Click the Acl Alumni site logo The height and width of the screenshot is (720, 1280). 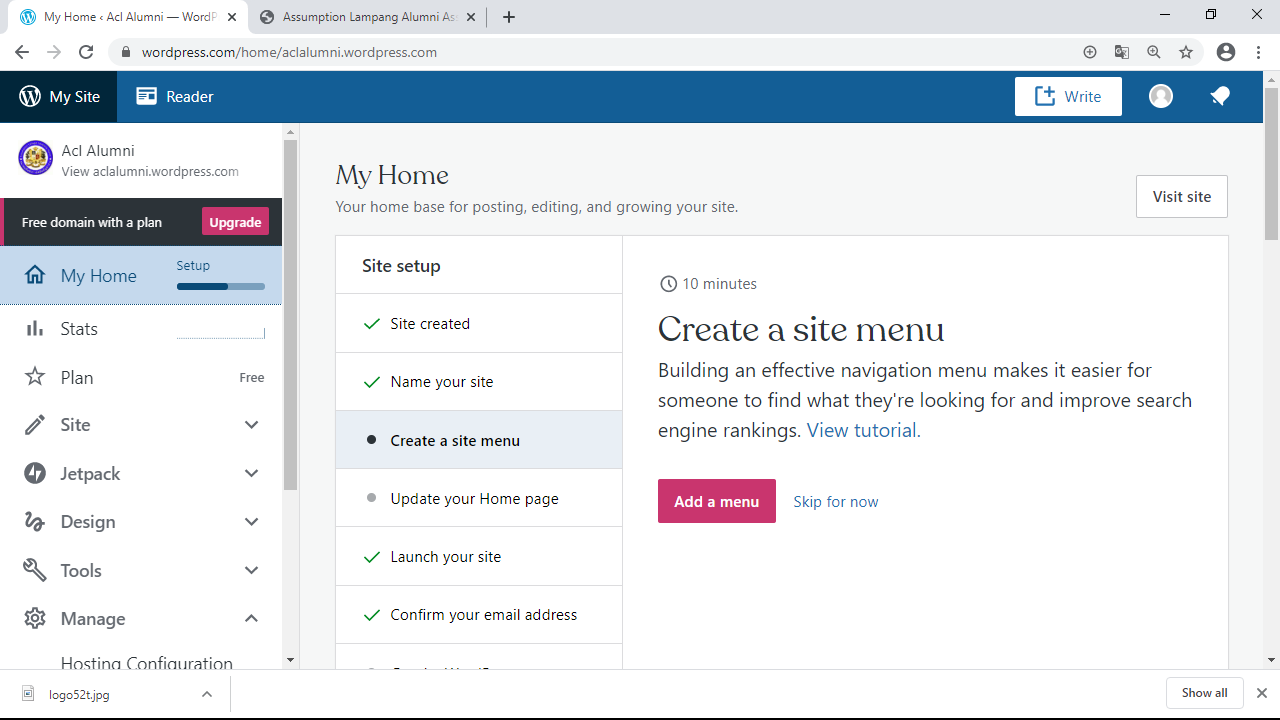[x=36, y=158]
